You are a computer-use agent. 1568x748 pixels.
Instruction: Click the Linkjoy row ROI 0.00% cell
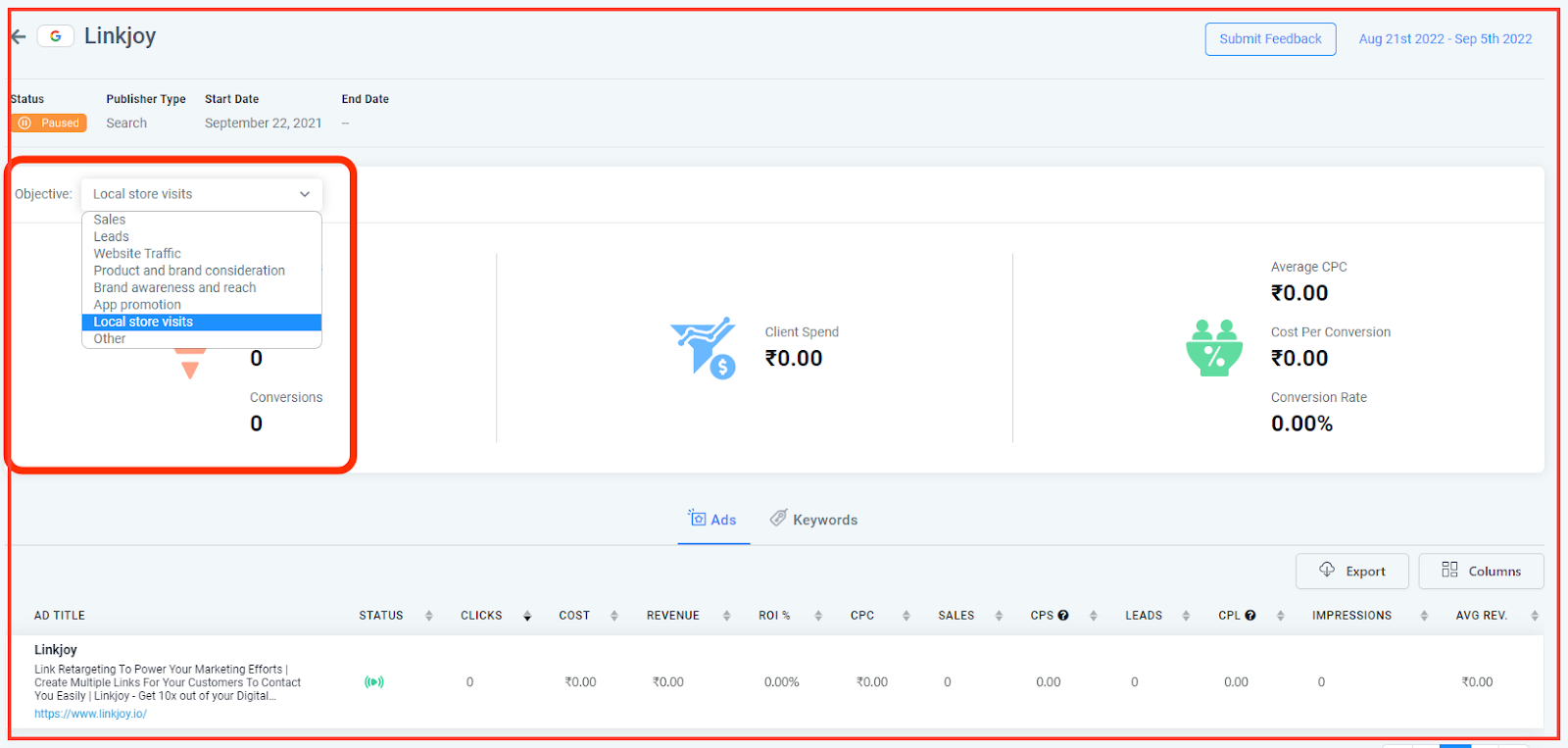click(x=782, y=682)
